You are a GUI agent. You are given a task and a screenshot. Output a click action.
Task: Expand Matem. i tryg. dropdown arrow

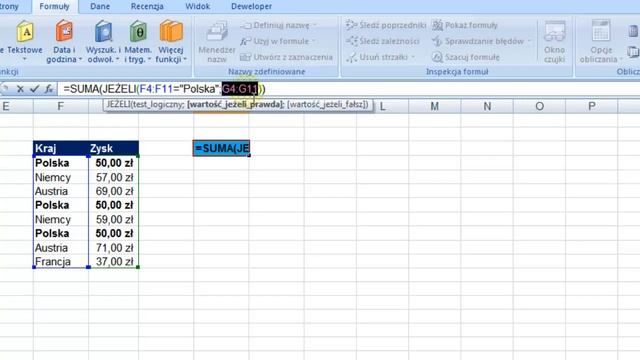pyautogui.click(x=149, y=60)
